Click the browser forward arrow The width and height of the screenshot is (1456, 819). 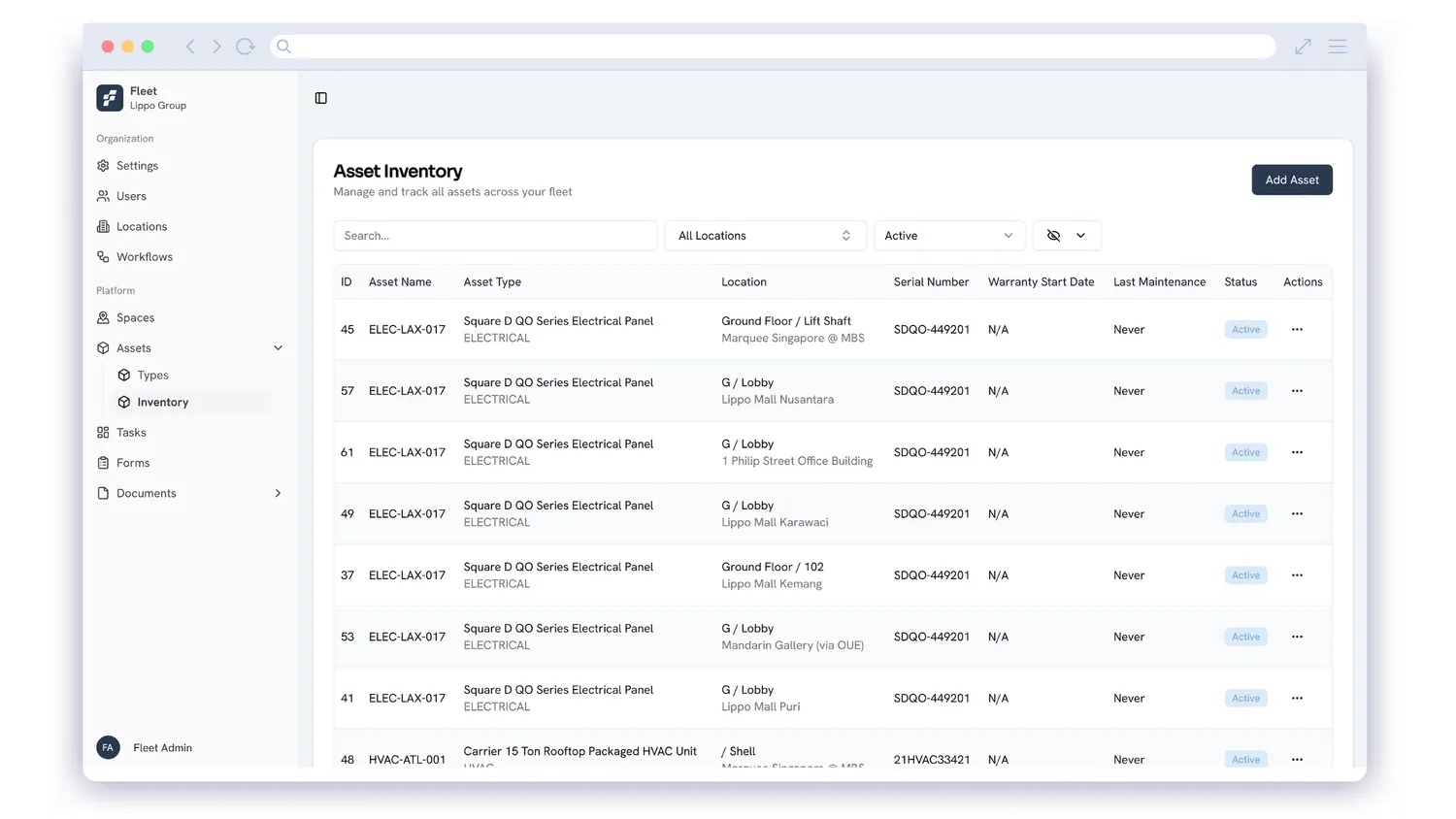point(216,47)
